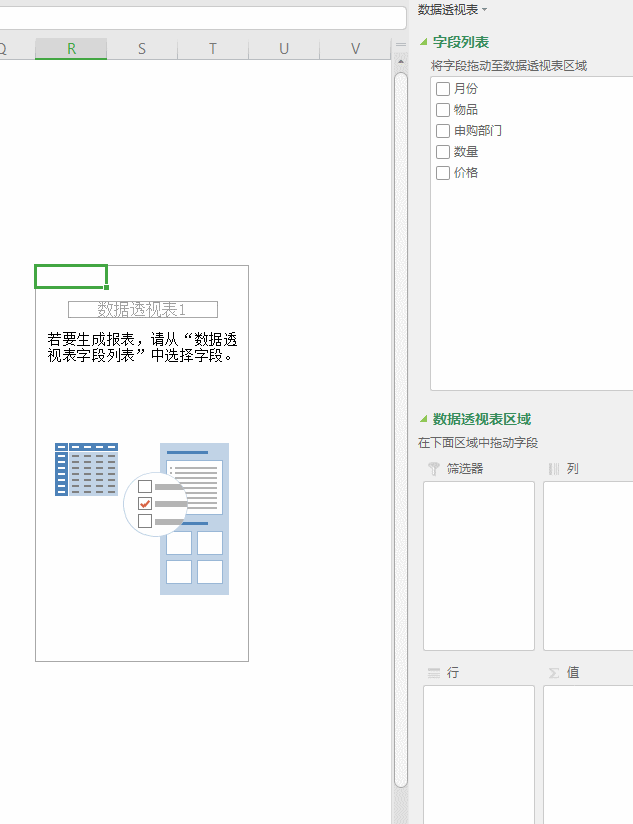Click the formula bar input field

202,18
